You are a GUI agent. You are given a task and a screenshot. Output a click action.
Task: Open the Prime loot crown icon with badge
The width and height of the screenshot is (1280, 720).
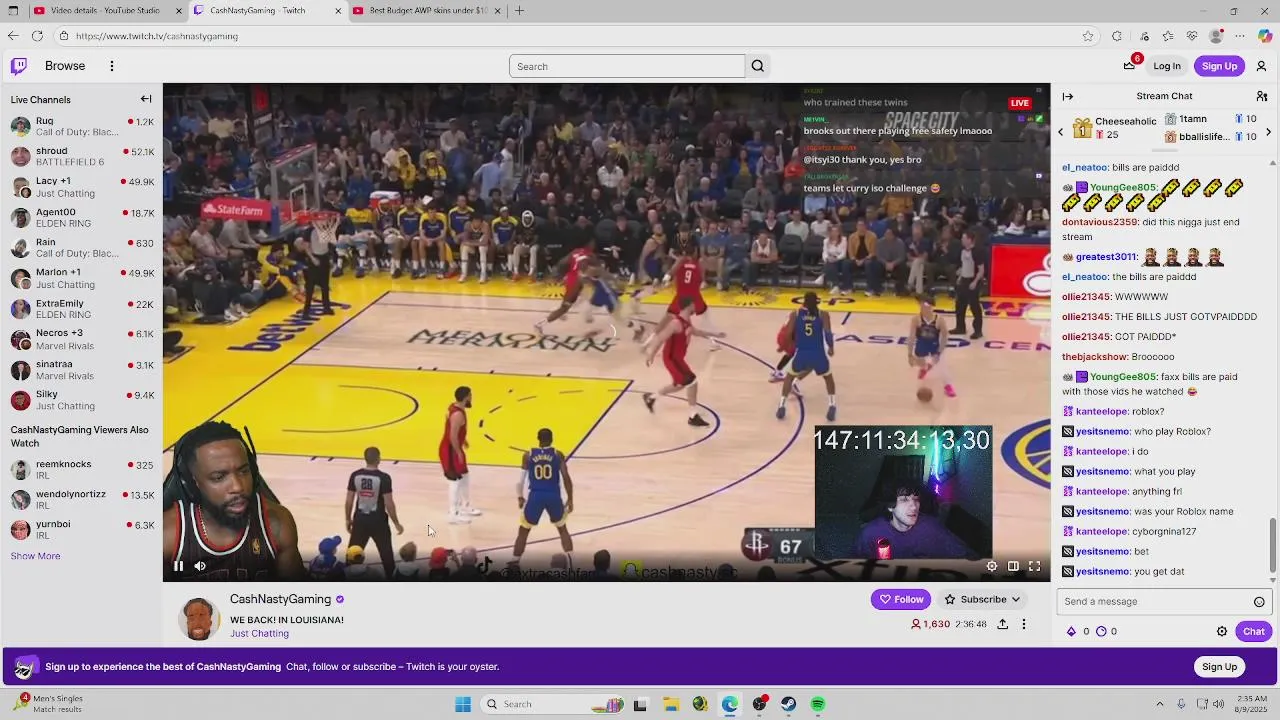tap(1130, 65)
